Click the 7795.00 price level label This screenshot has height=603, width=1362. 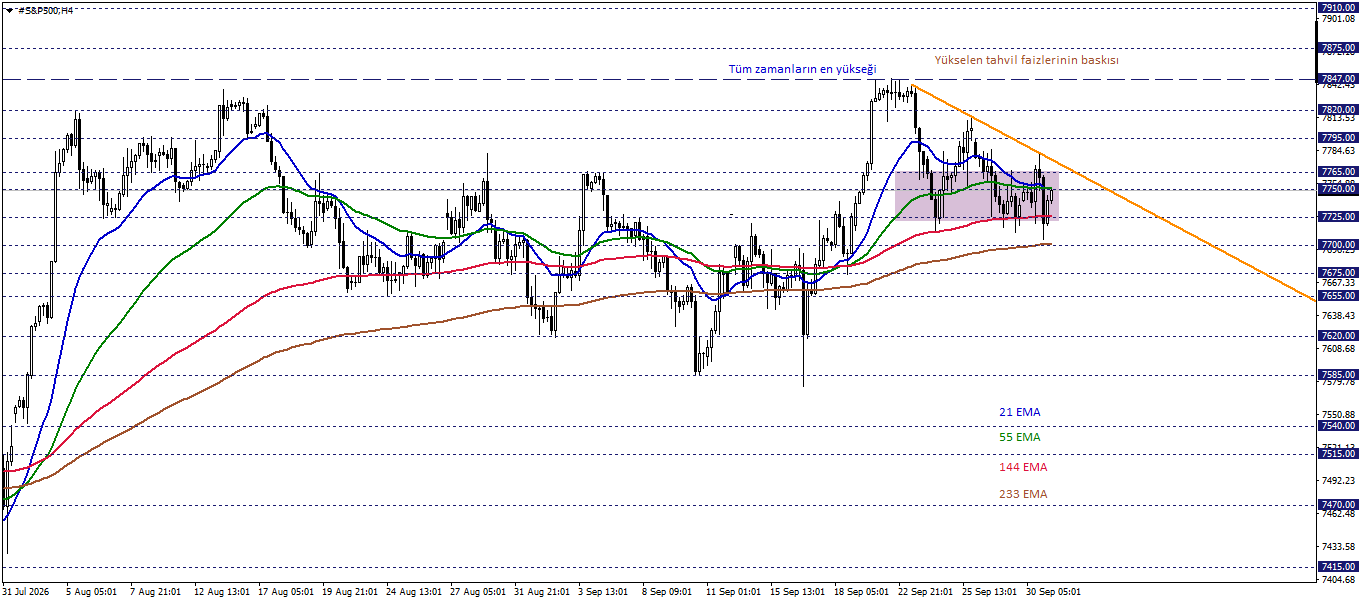click(x=1339, y=137)
